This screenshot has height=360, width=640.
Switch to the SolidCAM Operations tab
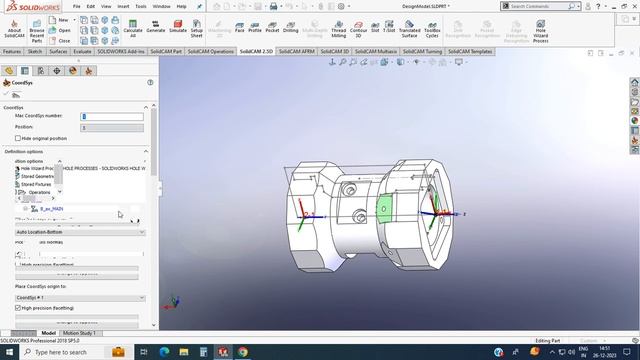click(210, 51)
